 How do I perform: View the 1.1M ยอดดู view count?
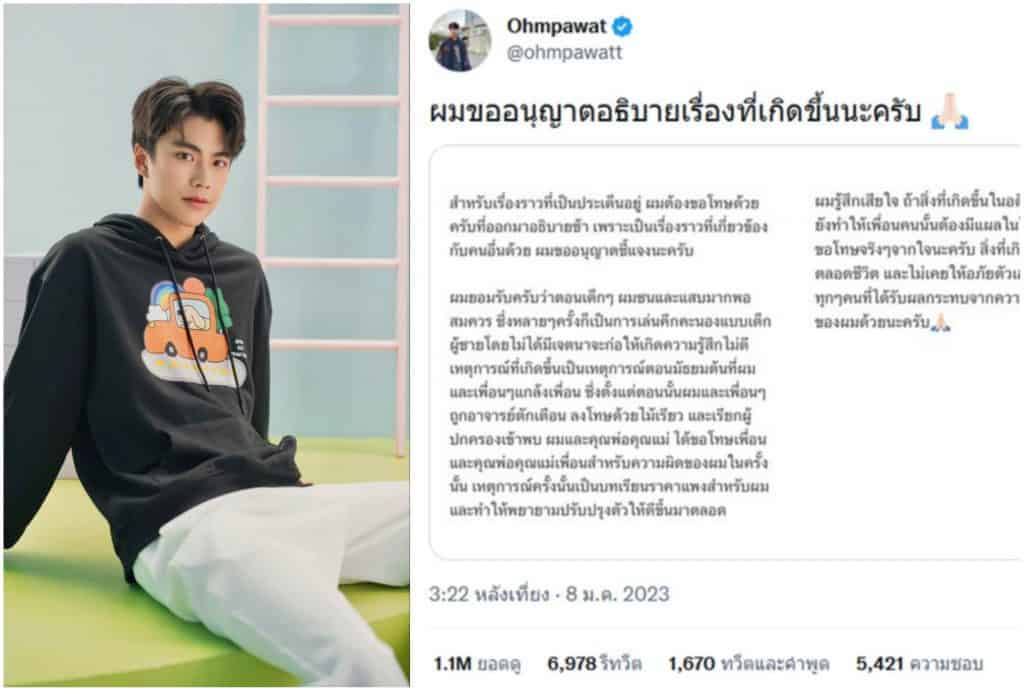click(477, 664)
